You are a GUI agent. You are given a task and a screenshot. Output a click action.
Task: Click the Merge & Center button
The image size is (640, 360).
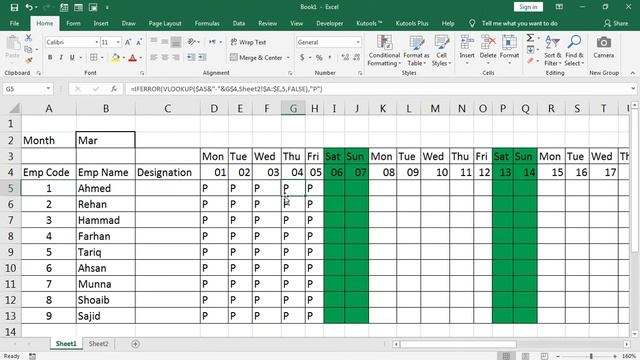click(x=256, y=58)
